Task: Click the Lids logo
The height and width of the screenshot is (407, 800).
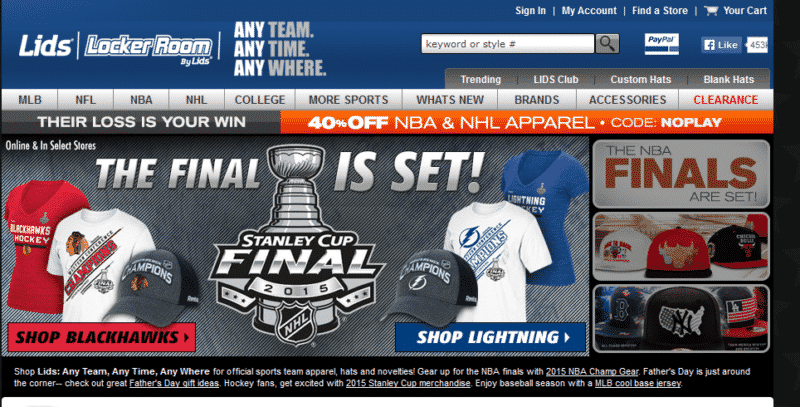Action: click(45, 46)
